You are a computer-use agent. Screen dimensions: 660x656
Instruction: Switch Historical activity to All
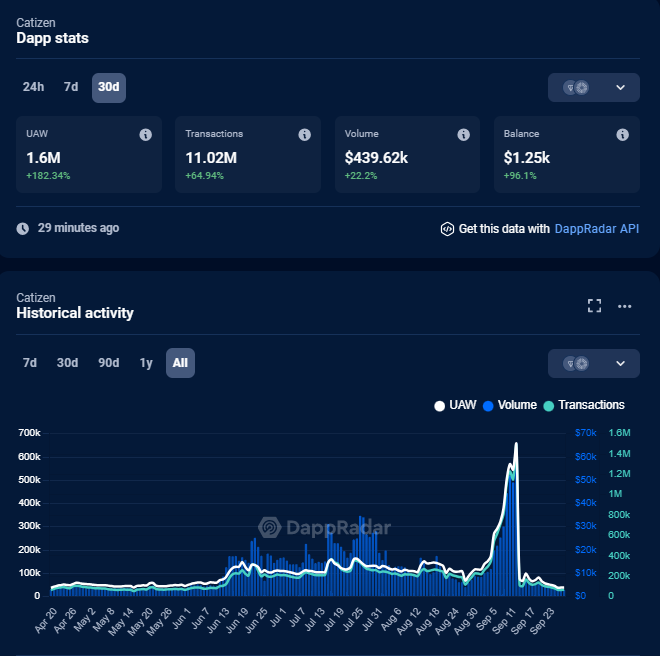pos(180,363)
